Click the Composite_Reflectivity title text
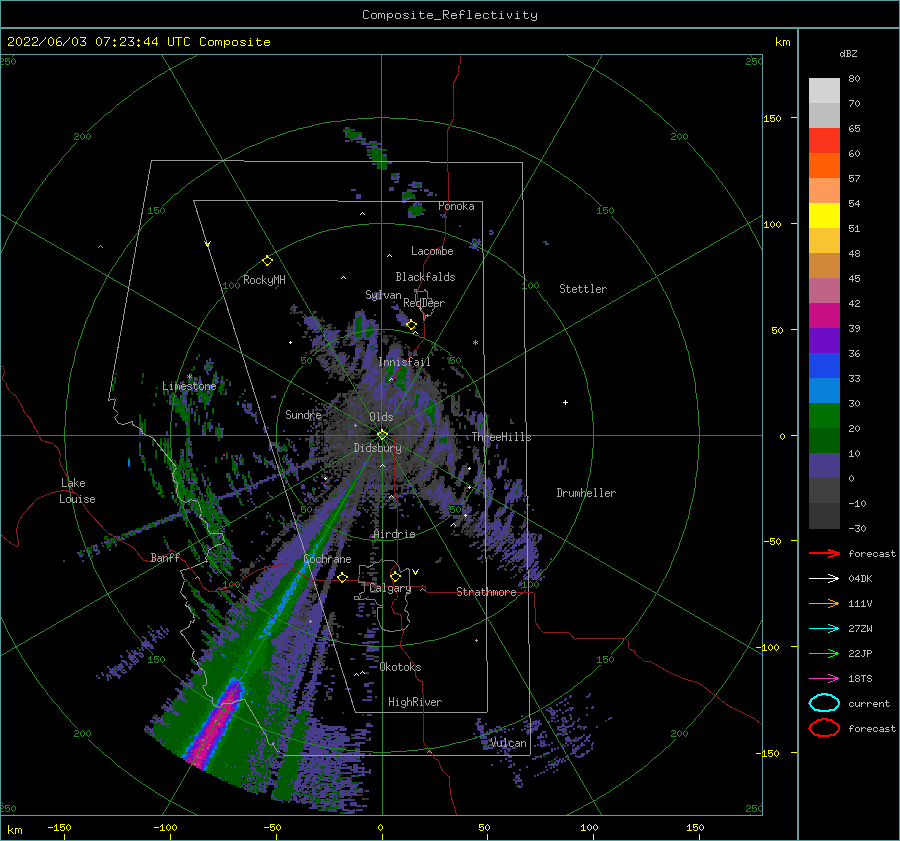Viewport: 900px width, 841px height. (x=450, y=15)
